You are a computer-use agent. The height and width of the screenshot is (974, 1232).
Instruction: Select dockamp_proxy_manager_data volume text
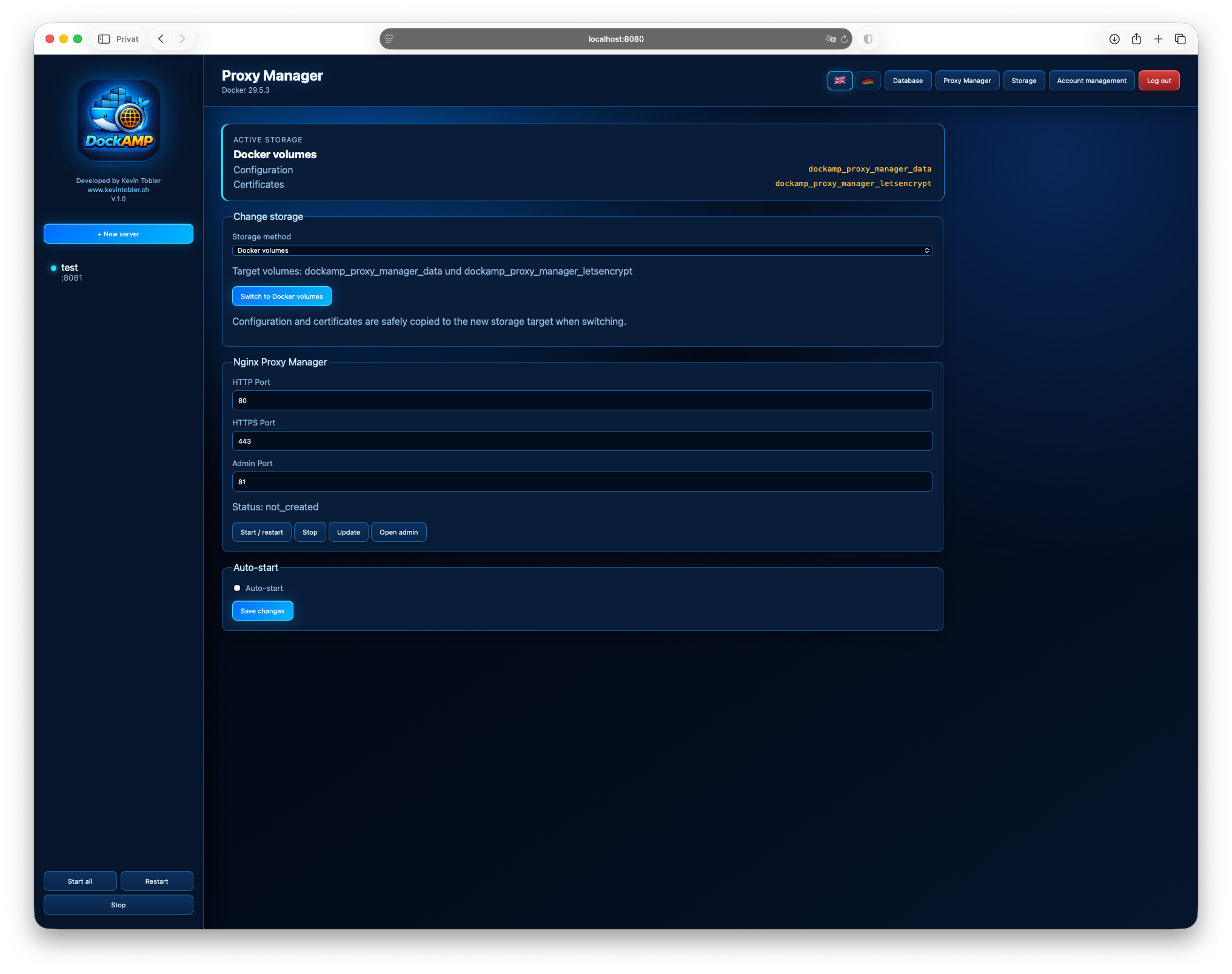coord(869,169)
